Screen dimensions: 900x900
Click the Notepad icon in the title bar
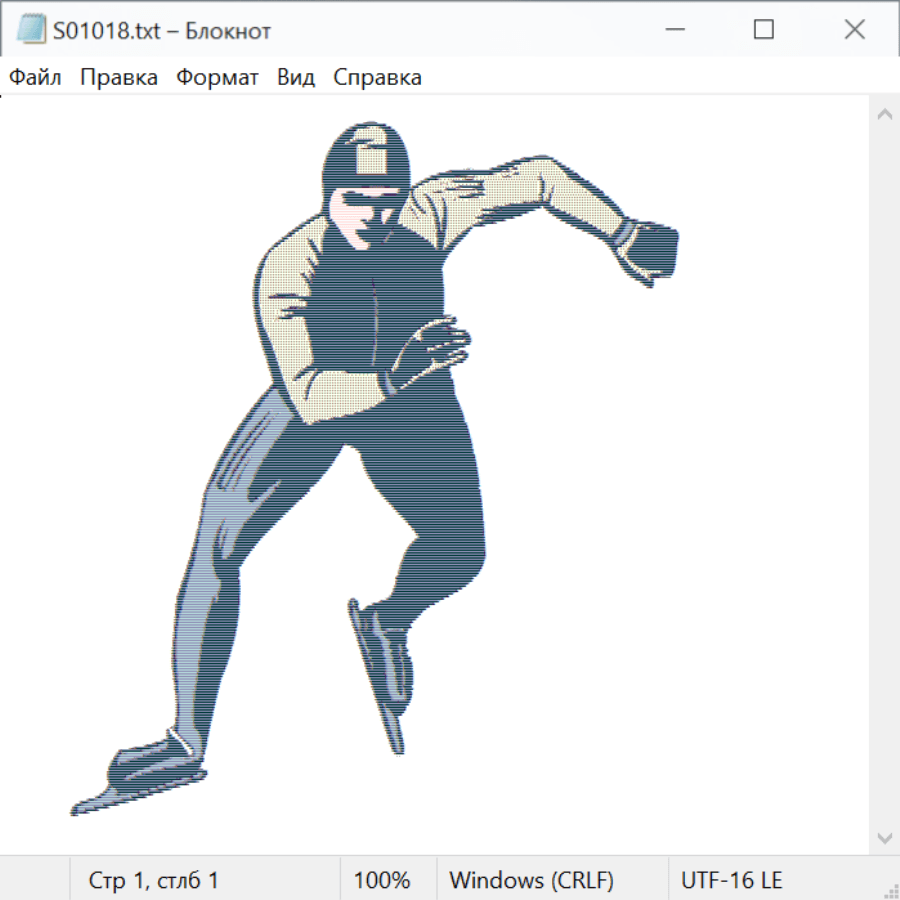pos(31,30)
